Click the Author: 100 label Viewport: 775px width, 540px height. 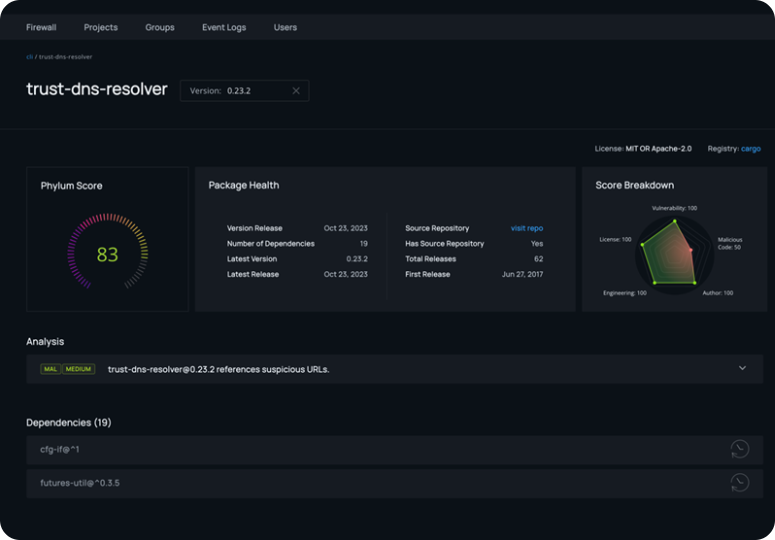tap(718, 293)
